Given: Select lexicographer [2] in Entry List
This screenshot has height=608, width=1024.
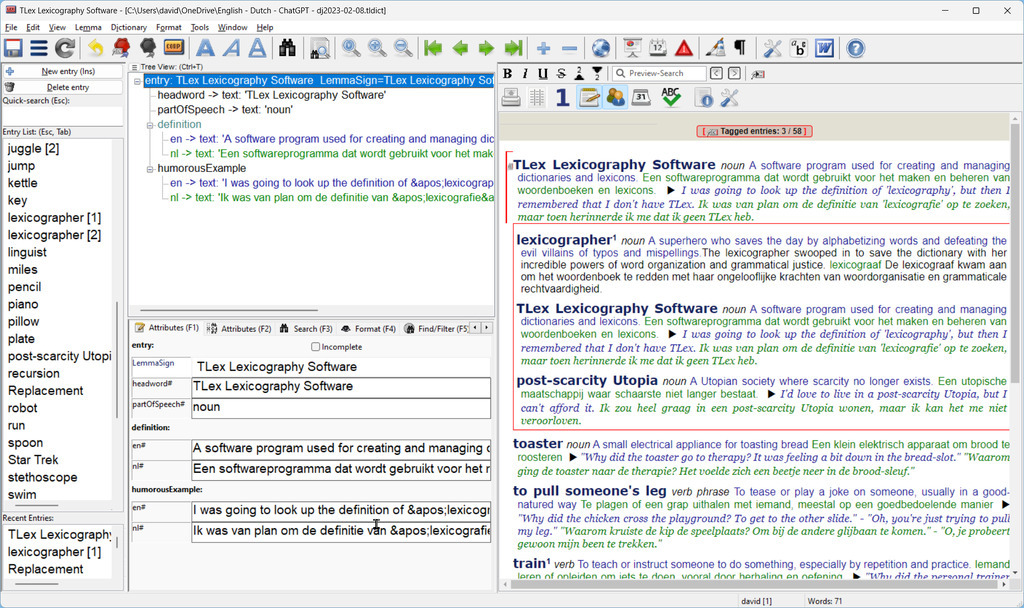Looking at the screenshot, I should (x=54, y=235).
